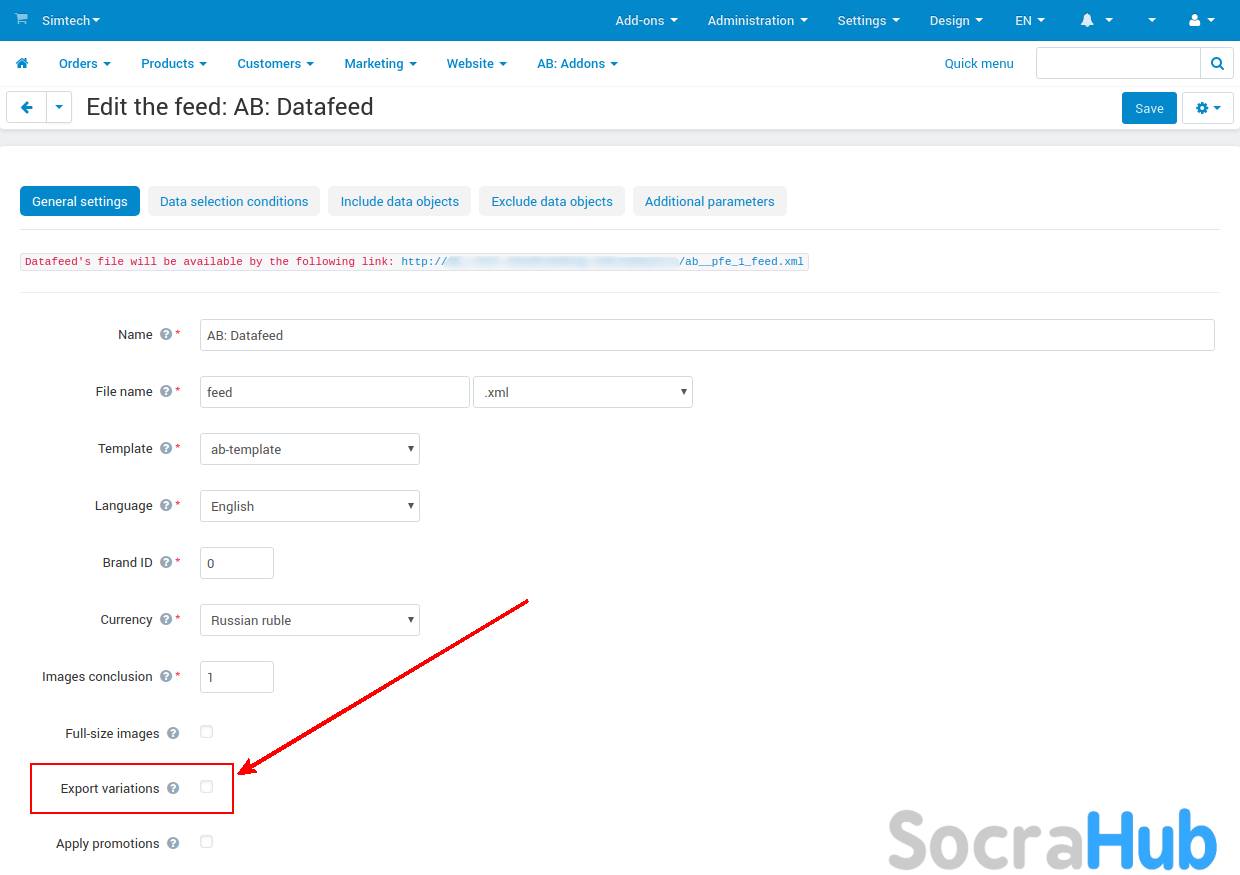
Task: Open the EN language selector
Action: 1030,20
